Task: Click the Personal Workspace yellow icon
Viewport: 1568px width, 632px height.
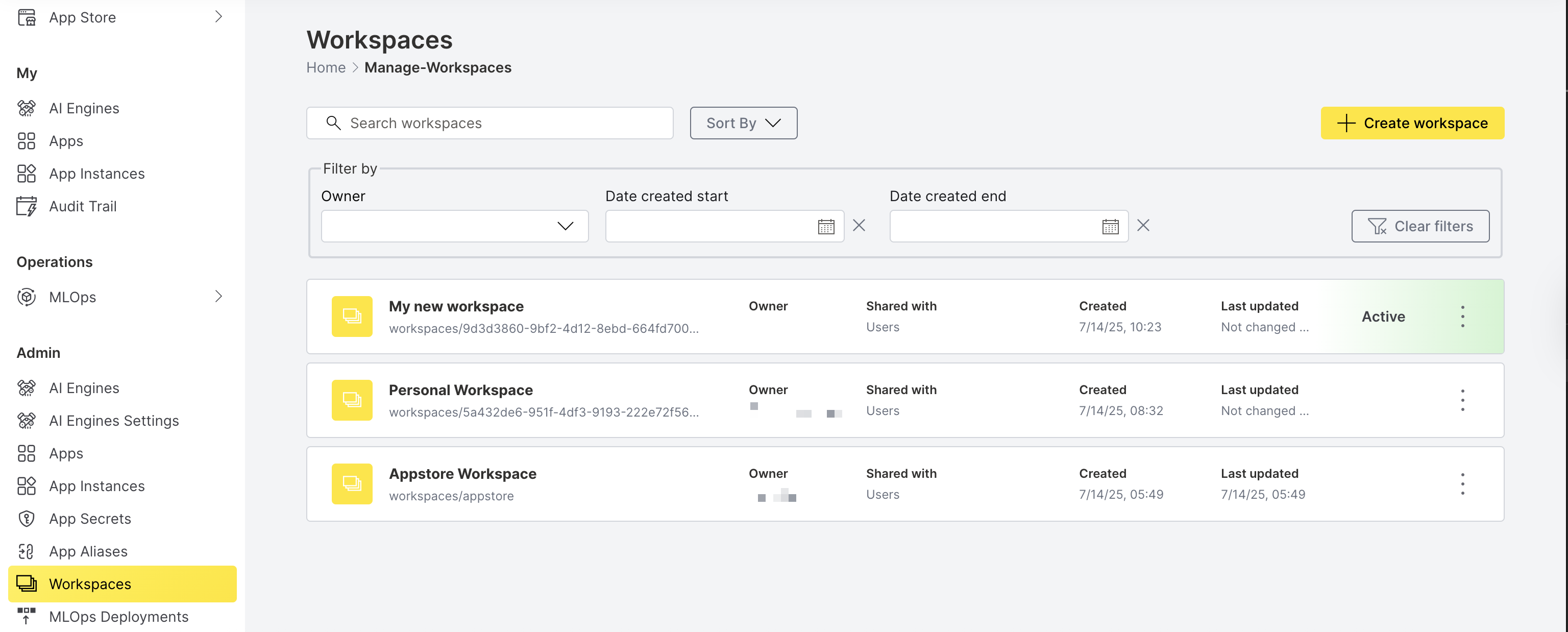Action: (x=352, y=400)
